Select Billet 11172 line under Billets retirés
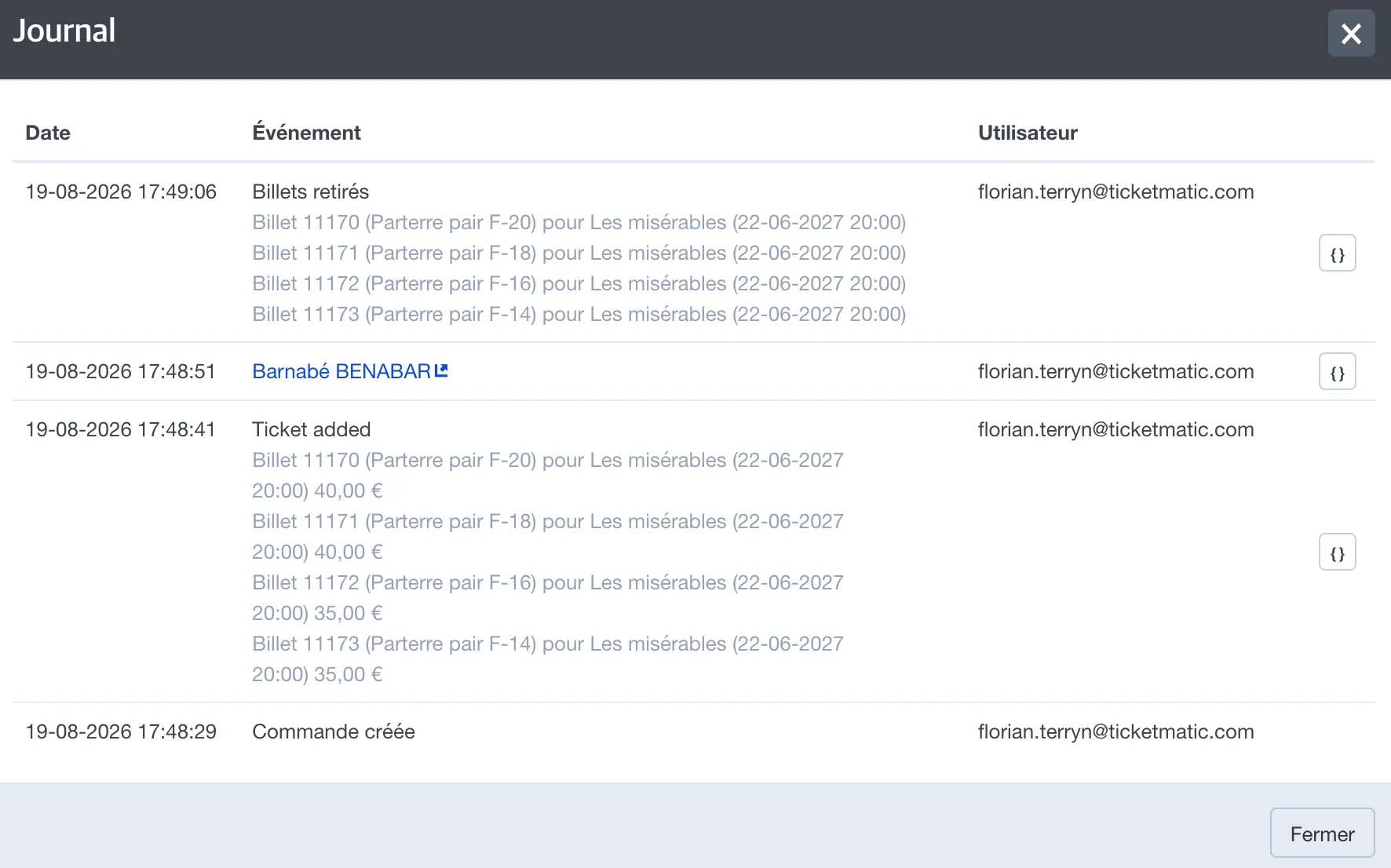 579,283
